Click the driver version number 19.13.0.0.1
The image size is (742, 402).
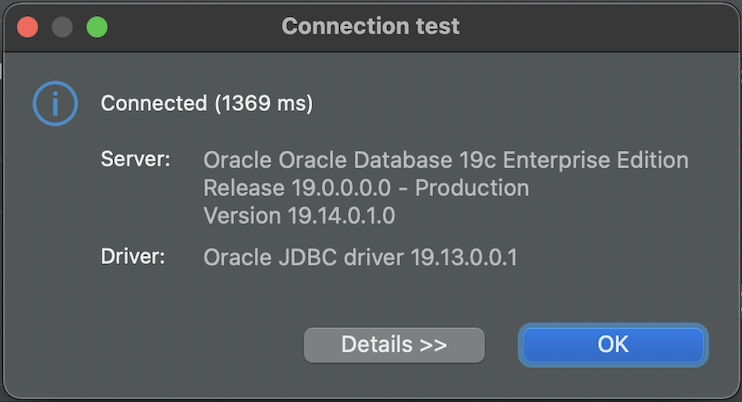tap(464, 258)
